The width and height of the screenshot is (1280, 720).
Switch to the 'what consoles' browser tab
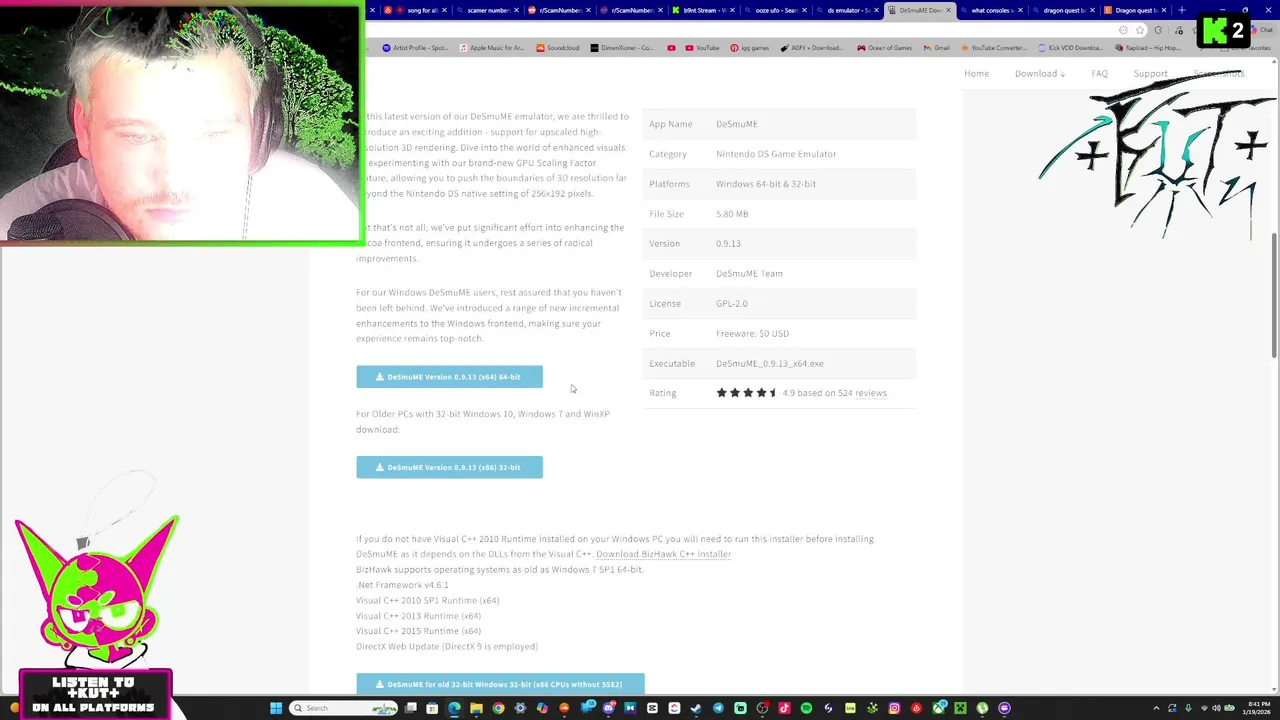992,10
